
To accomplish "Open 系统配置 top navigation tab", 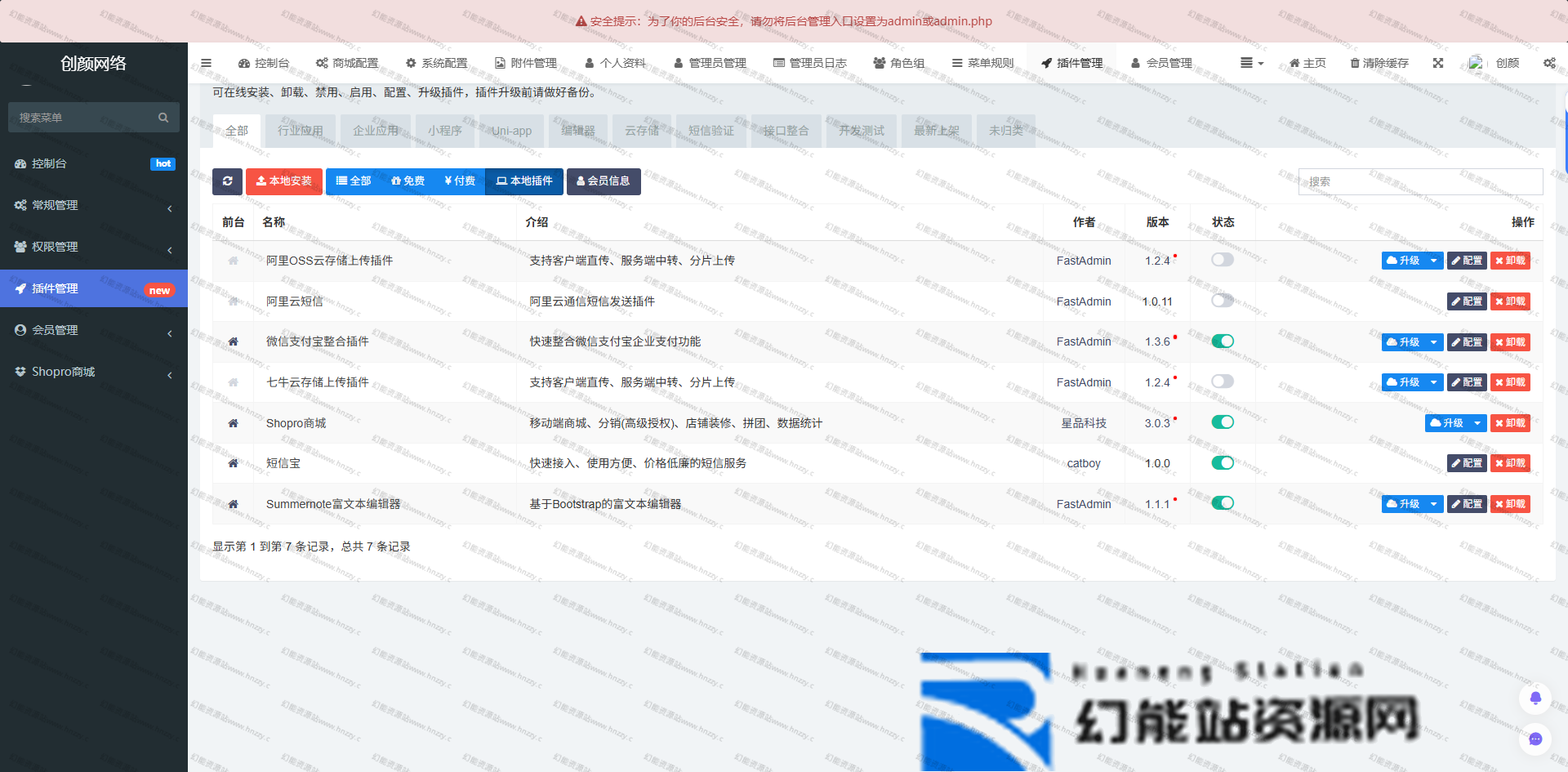I will tap(437, 63).
